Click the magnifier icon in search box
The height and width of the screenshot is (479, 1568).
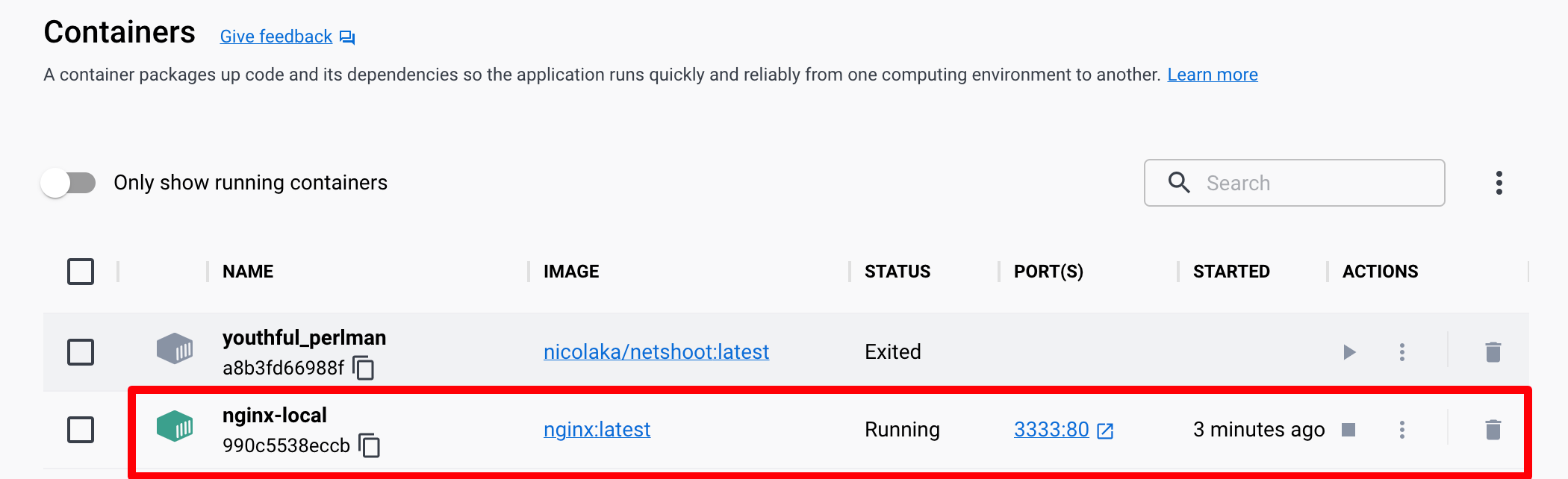1179,182
